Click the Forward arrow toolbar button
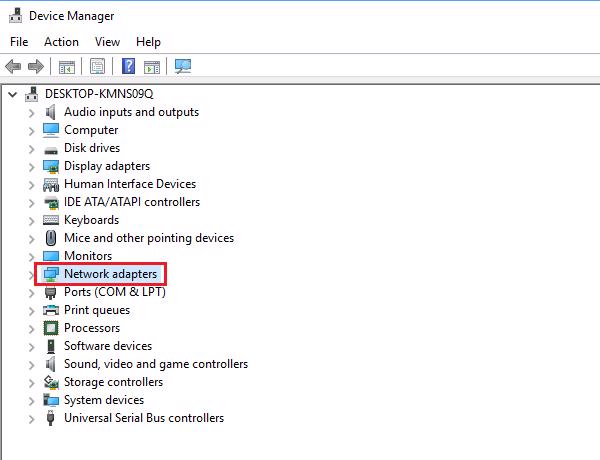 coord(36,67)
